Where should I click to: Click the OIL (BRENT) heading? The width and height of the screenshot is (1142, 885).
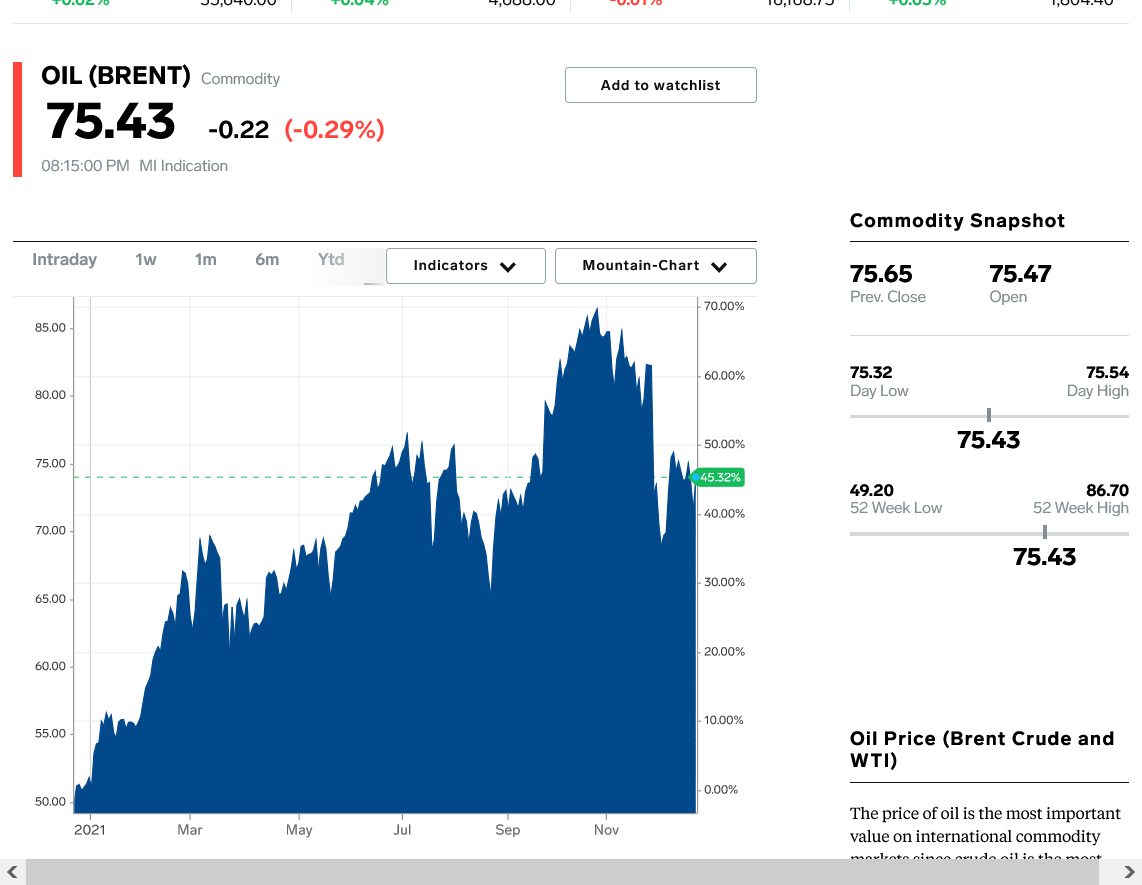tap(116, 76)
